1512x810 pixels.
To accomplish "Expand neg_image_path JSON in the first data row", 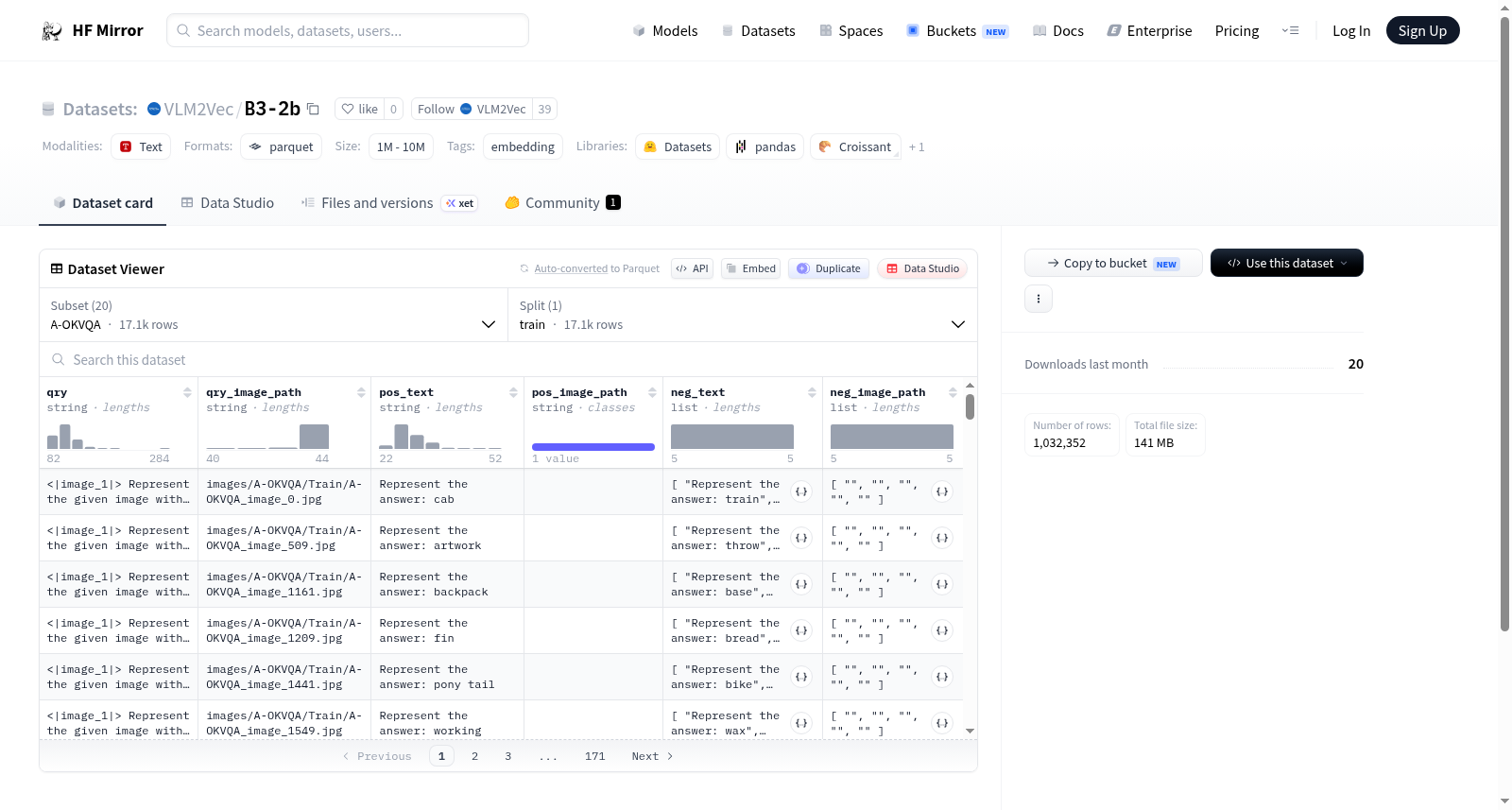I will (x=942, y=491).
